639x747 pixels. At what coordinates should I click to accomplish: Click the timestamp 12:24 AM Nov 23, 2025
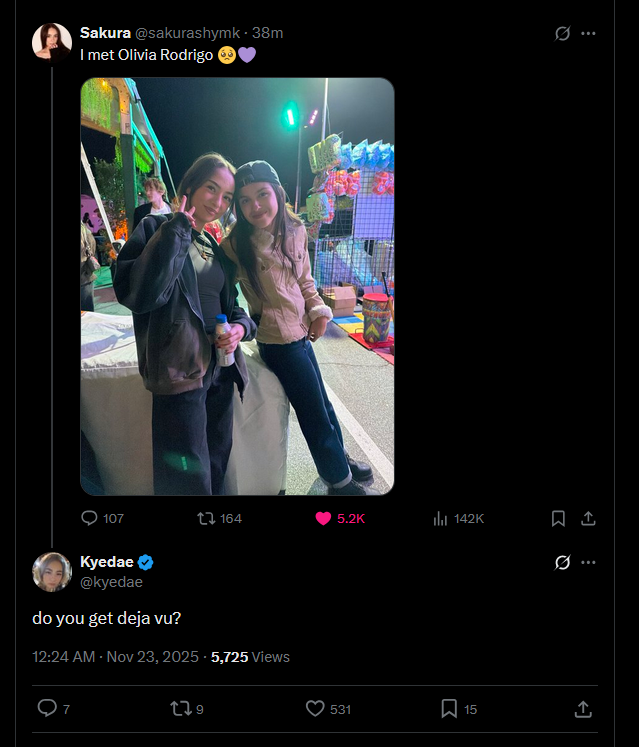click(x=114, y=657)
